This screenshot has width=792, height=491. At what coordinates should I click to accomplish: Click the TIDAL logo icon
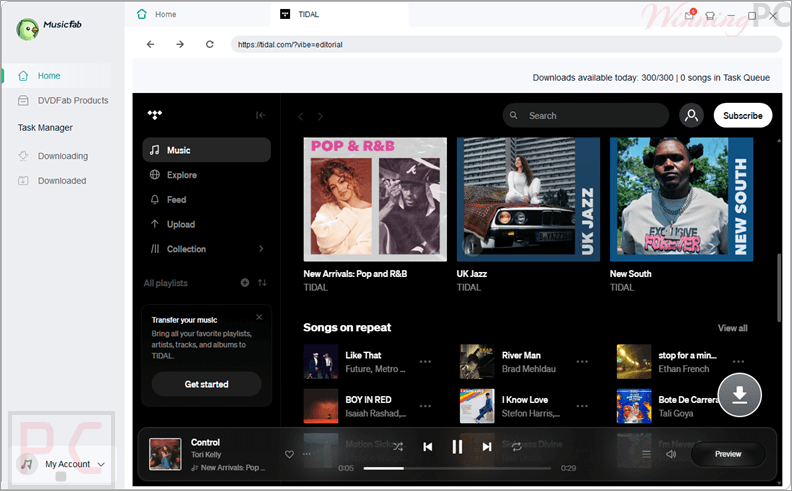pos(155,115)
